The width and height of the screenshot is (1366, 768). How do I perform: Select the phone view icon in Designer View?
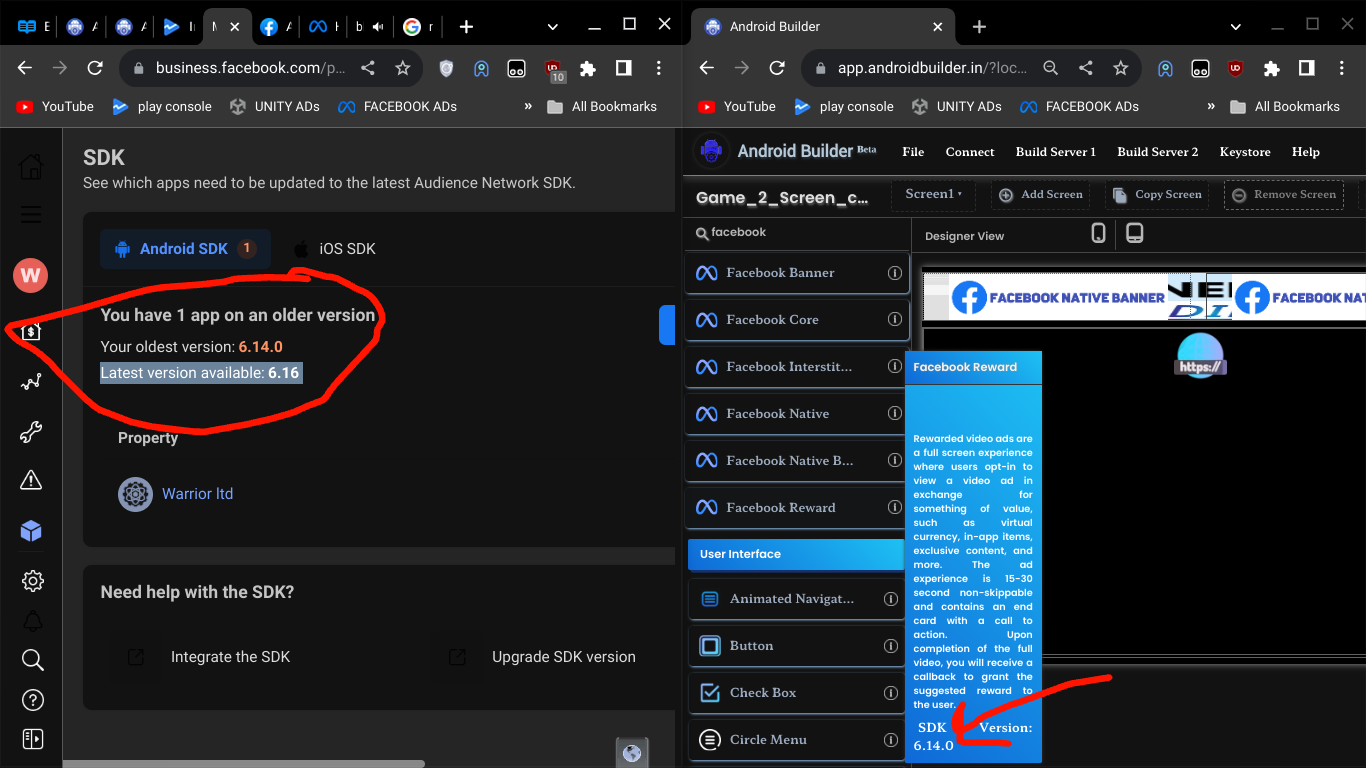coord(1098,234)
